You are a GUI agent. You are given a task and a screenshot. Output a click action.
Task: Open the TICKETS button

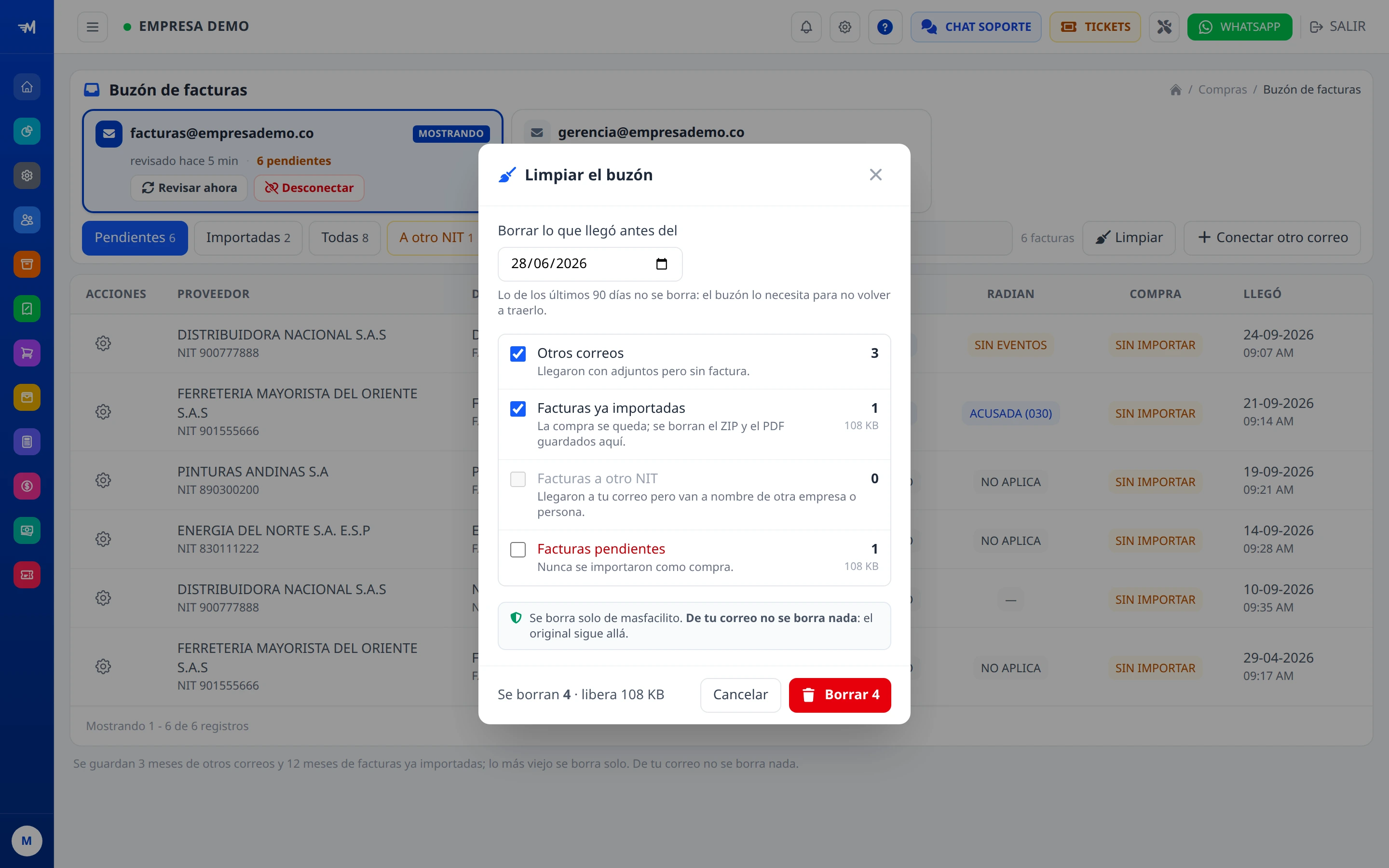[1094, 27]
